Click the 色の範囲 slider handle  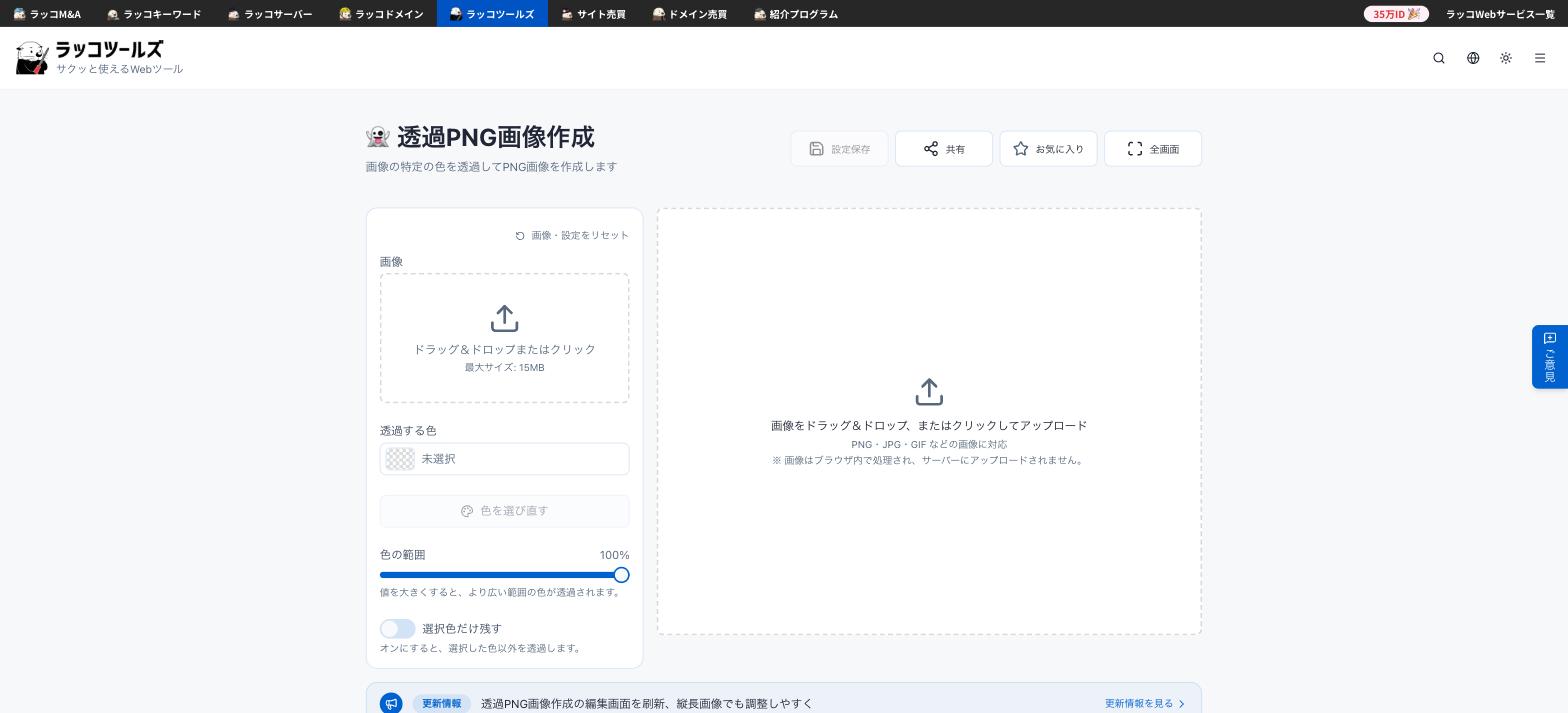point(621,575)
